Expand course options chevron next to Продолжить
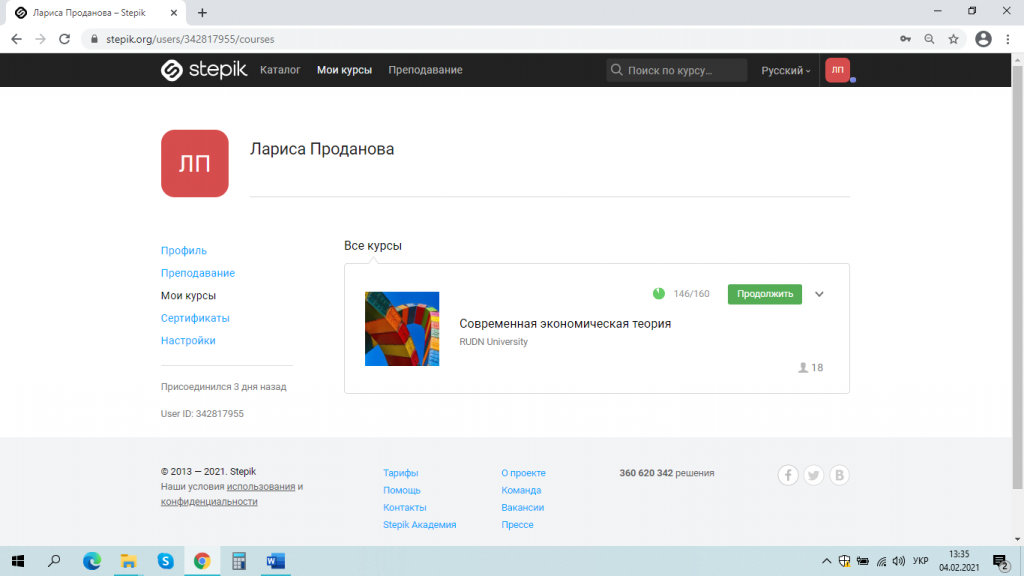Viewport: 1024px width, 576px height. click(x=819, y=294)
